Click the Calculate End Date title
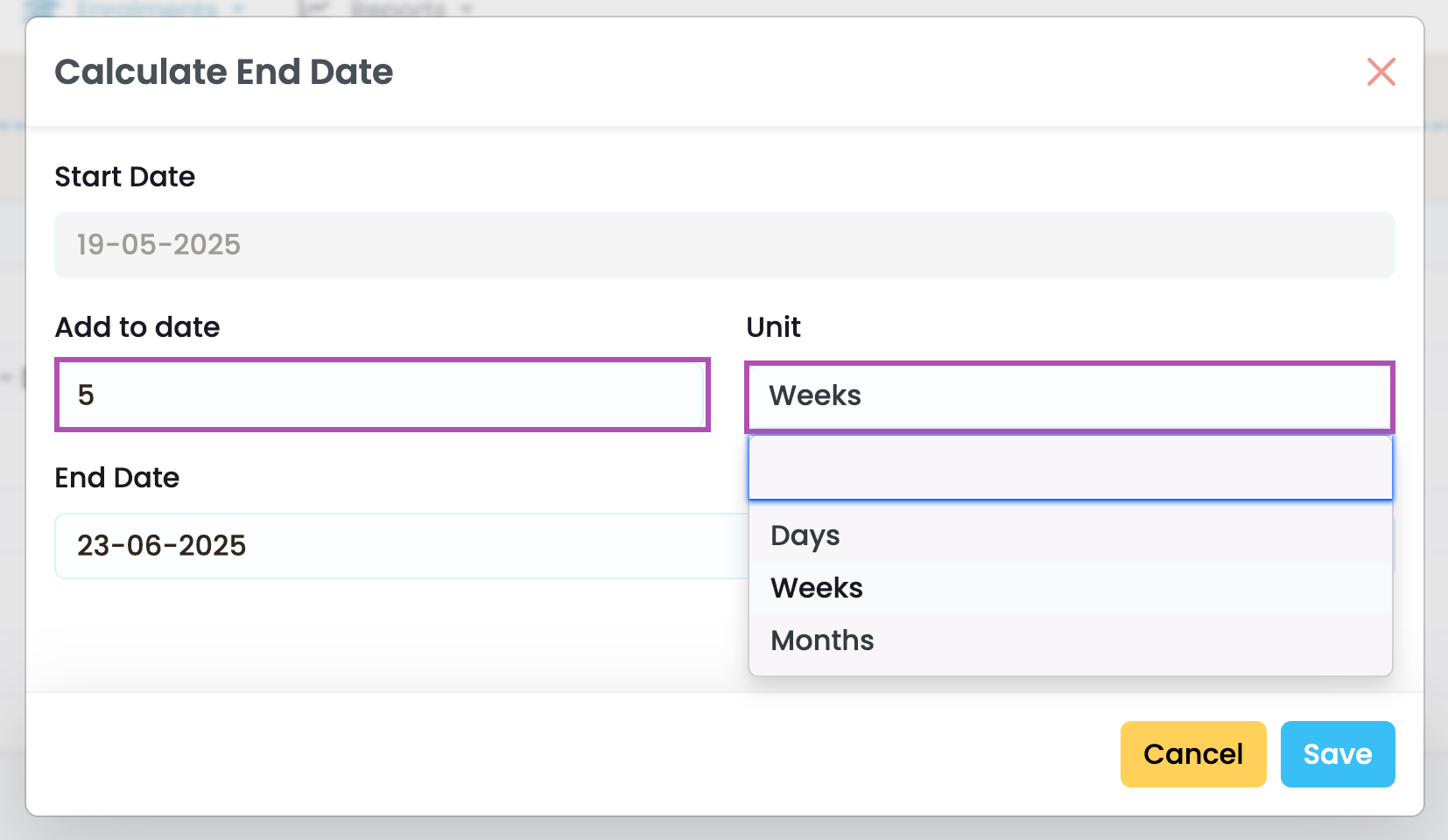1448x840 pixels. [x=224, y=72]
